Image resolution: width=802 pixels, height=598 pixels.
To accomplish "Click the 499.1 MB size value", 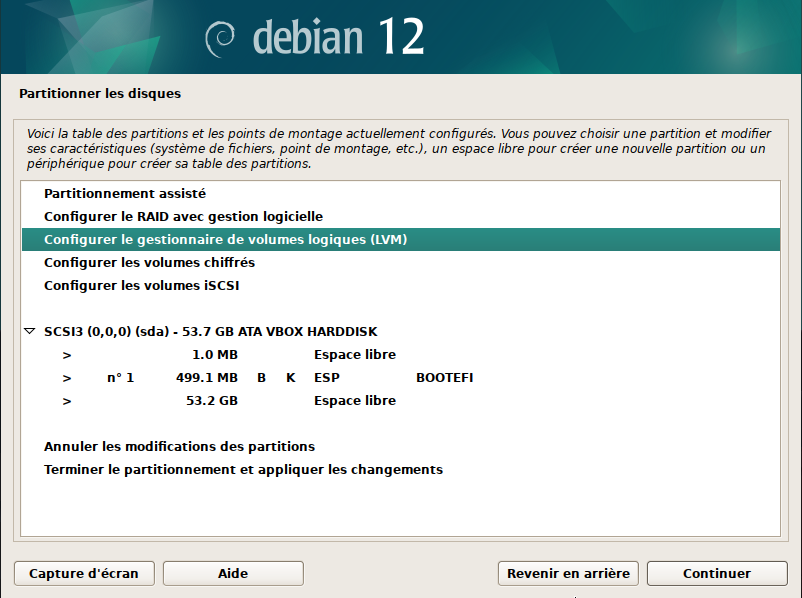I will 207,378.
